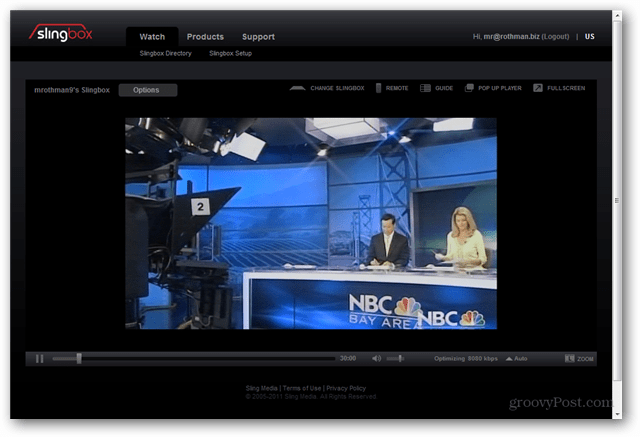Open the Privacy Policy link
This screenshot has width=640, height=437.
(346, 388)
